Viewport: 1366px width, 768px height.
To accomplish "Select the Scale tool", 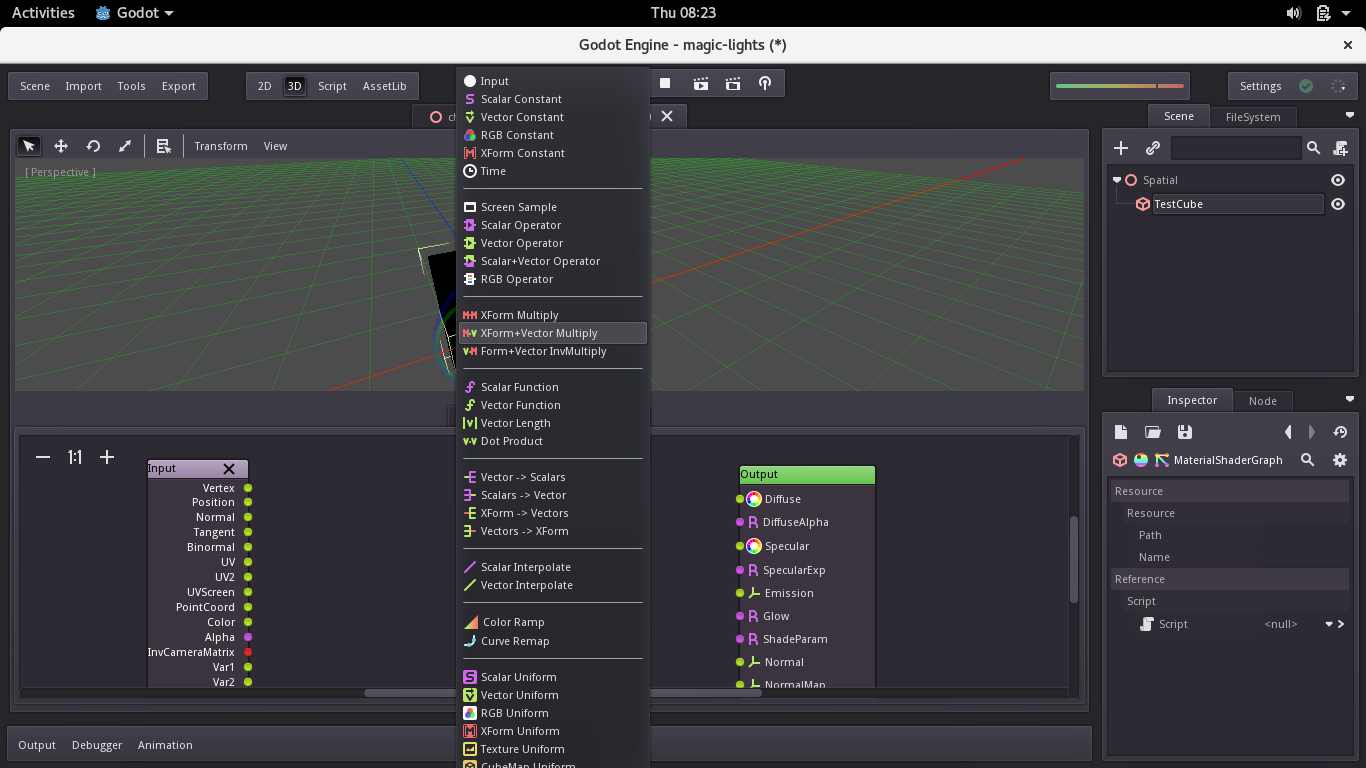I will click(124, 146).
